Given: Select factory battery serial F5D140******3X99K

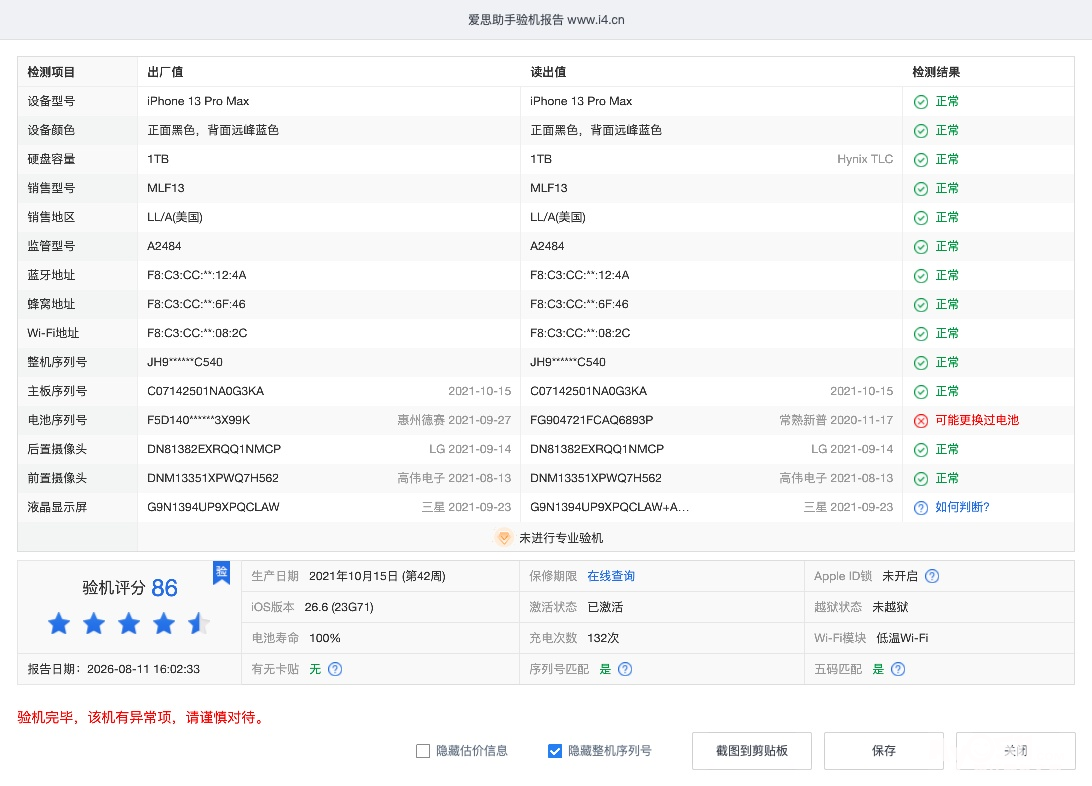Looking at the screenshot, I should point(198,420).
